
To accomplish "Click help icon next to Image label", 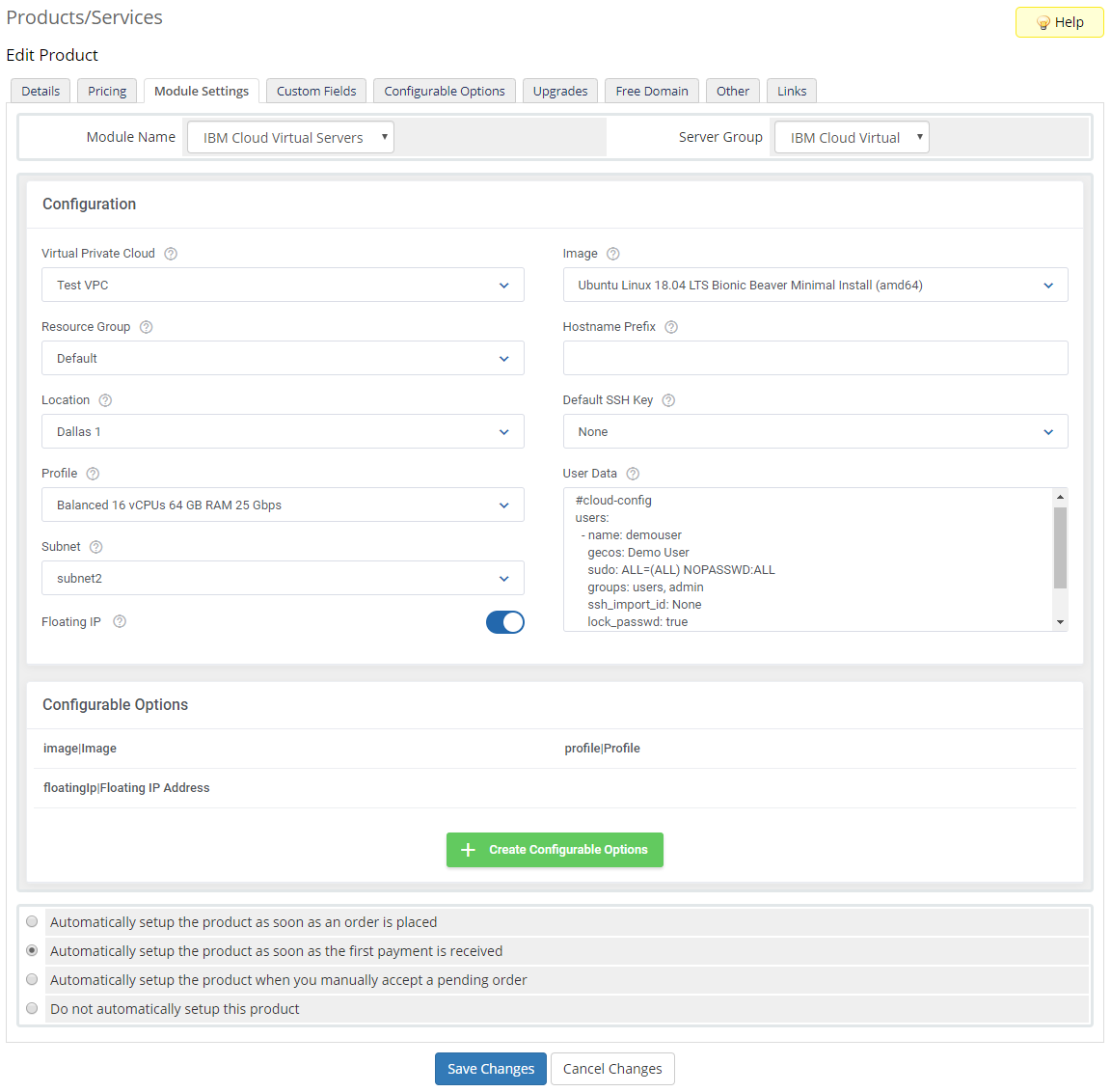I will pyautogui.click(x=613, y=254).
